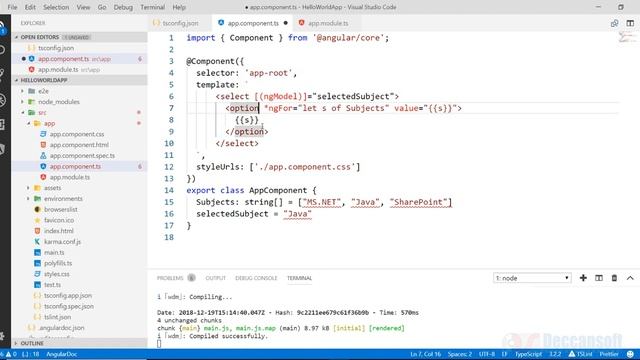Place cursor on line 16 selectedSubject
The image size is (640, 360).
(232, 214)
